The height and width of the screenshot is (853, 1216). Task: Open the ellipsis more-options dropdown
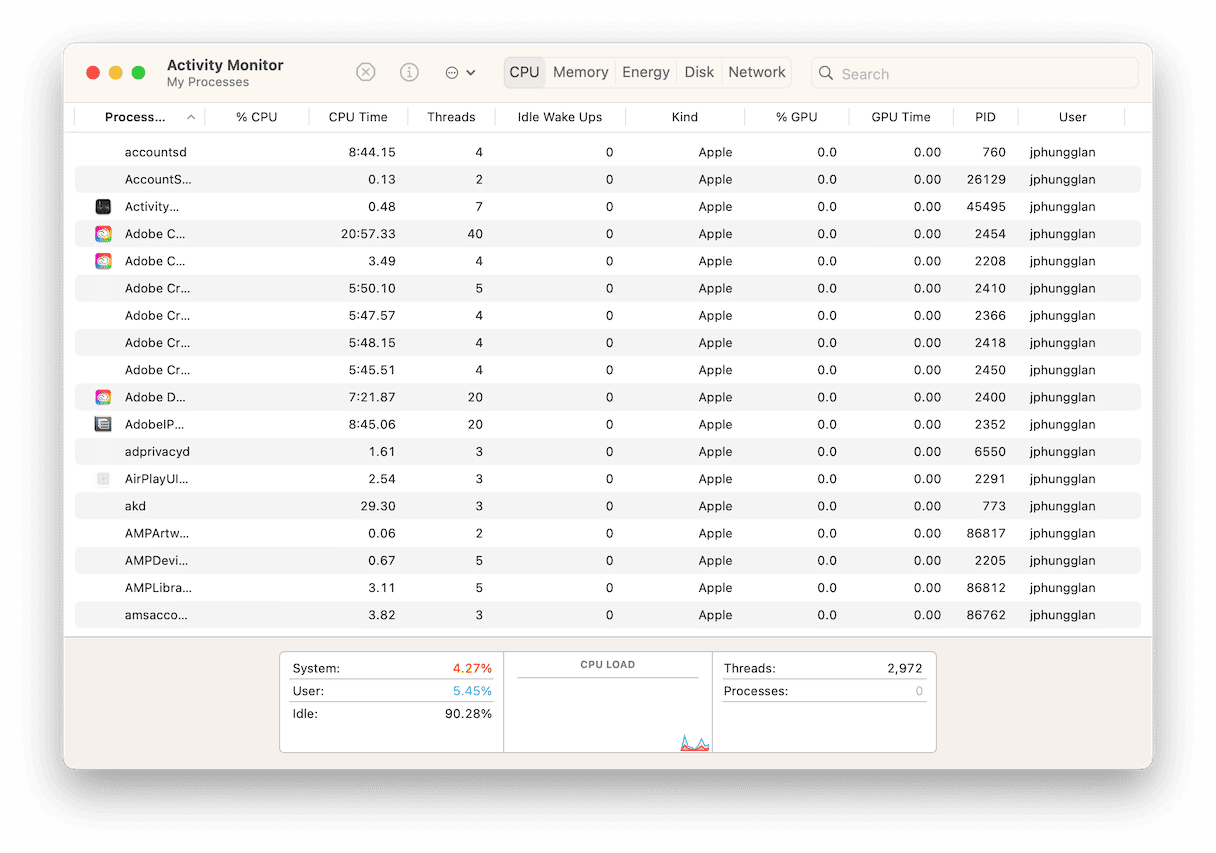coord(459,73)
